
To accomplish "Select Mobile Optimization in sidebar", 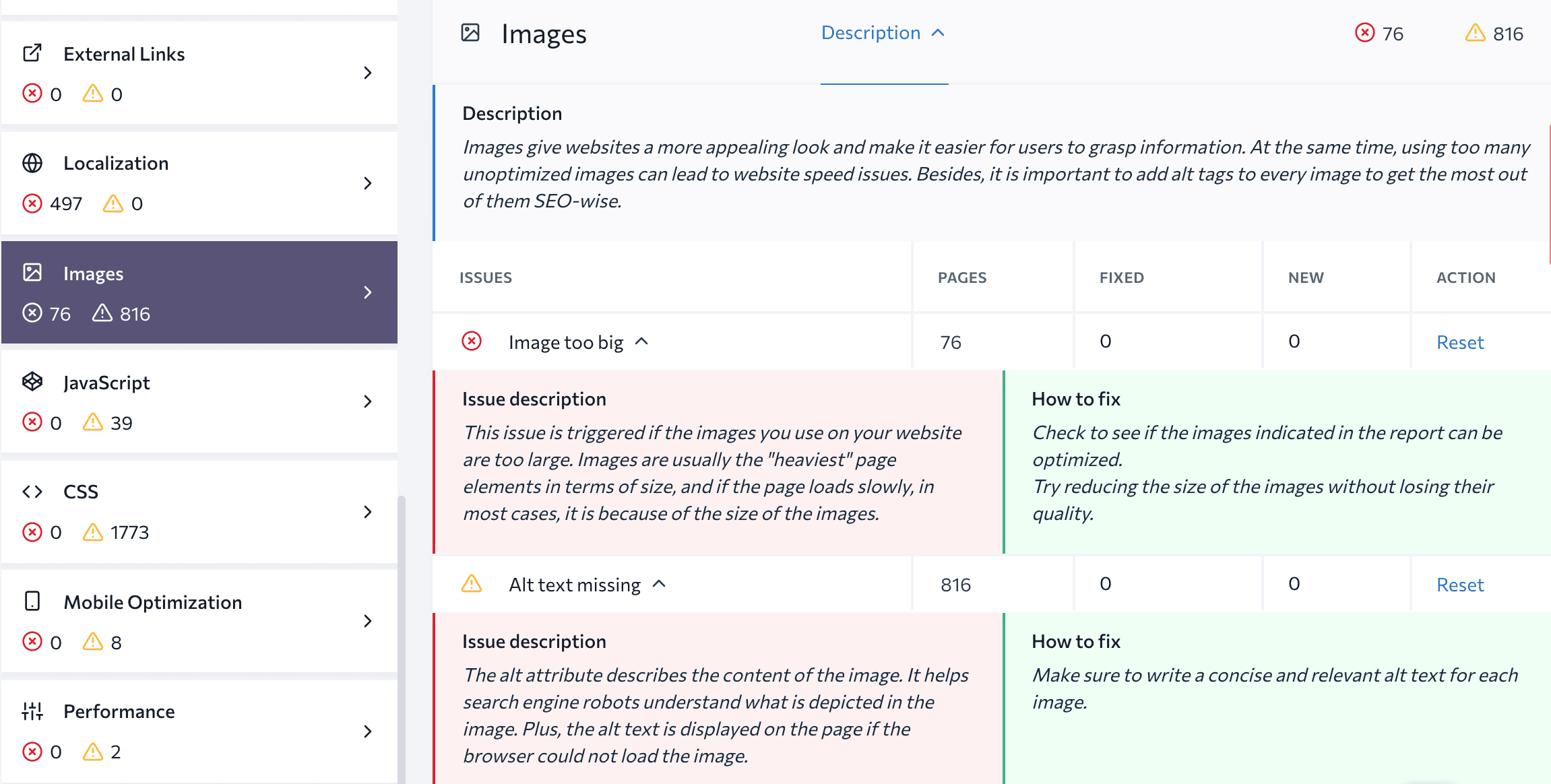I will (x=199, y=621).
